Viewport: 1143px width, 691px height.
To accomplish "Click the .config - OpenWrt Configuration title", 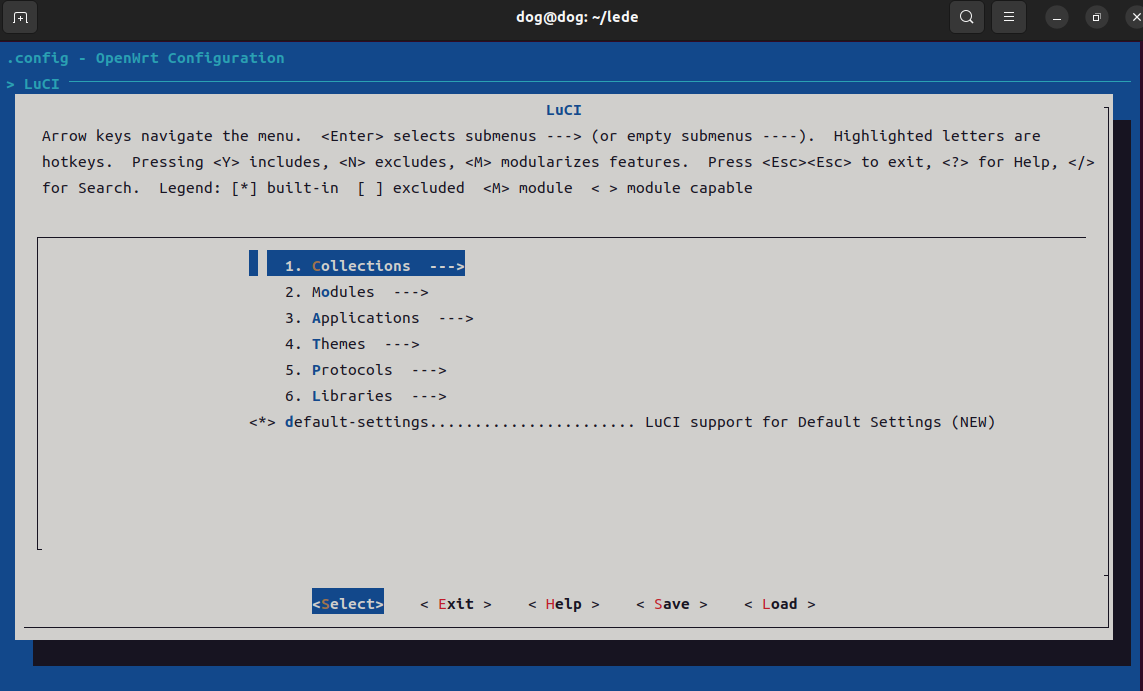I will [146, 58].
